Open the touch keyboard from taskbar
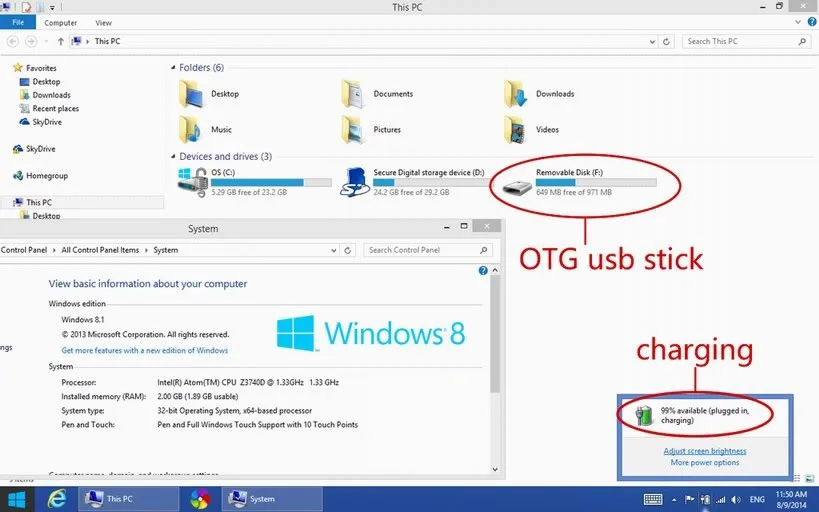 coord(652,499)
